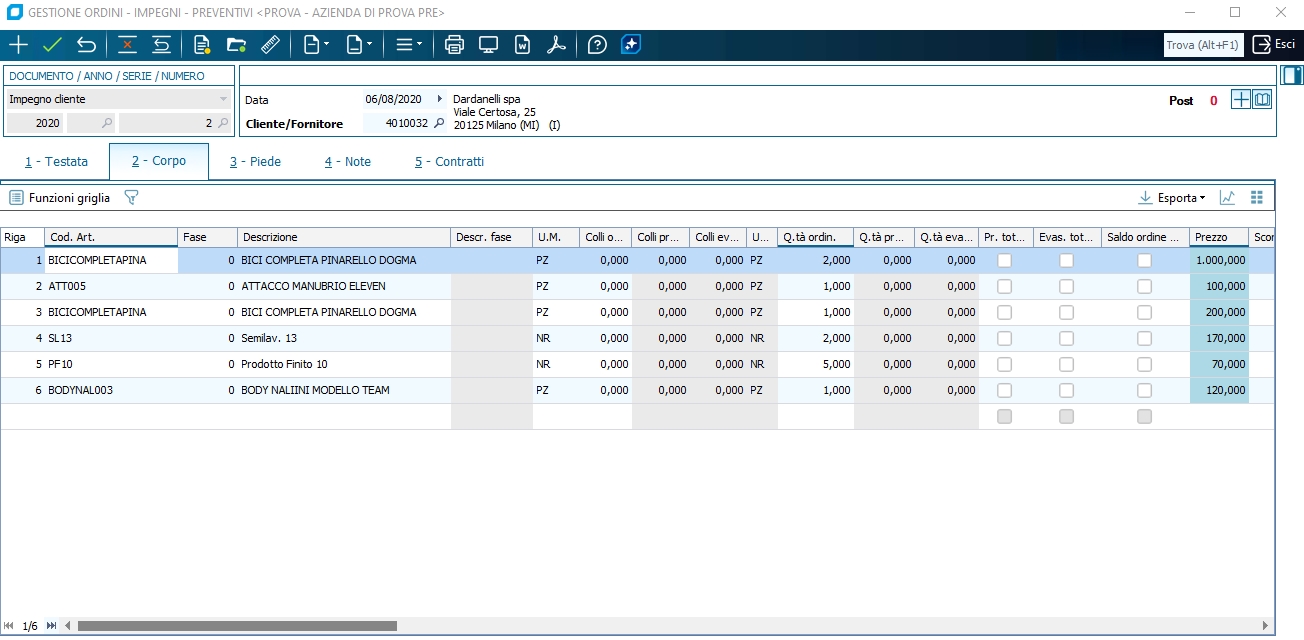
Task: Open Funzioni griglia button
Action: click(60, 198)
